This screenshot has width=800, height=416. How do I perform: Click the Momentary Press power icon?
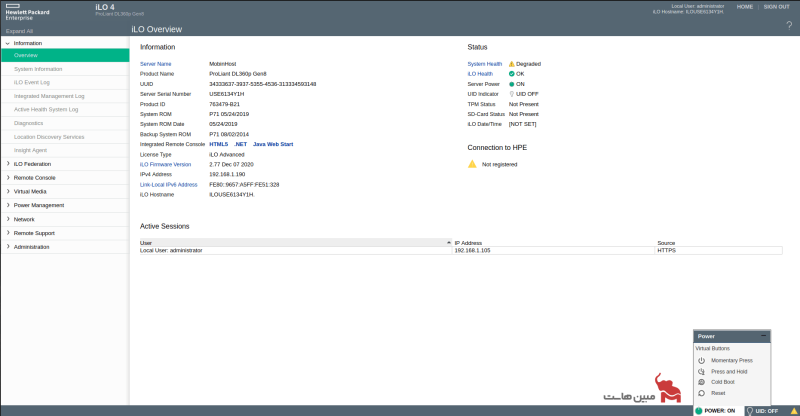[702, 360]
